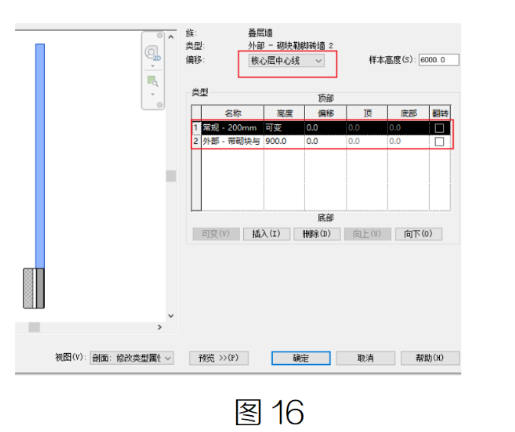Open the 核心层中心线 offset dropdown

pyautogui.click(x=286, y=61)
